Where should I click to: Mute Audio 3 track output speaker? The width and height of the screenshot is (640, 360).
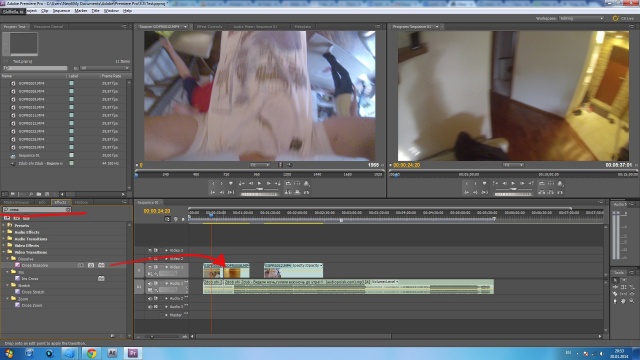(x=150, y=307)
